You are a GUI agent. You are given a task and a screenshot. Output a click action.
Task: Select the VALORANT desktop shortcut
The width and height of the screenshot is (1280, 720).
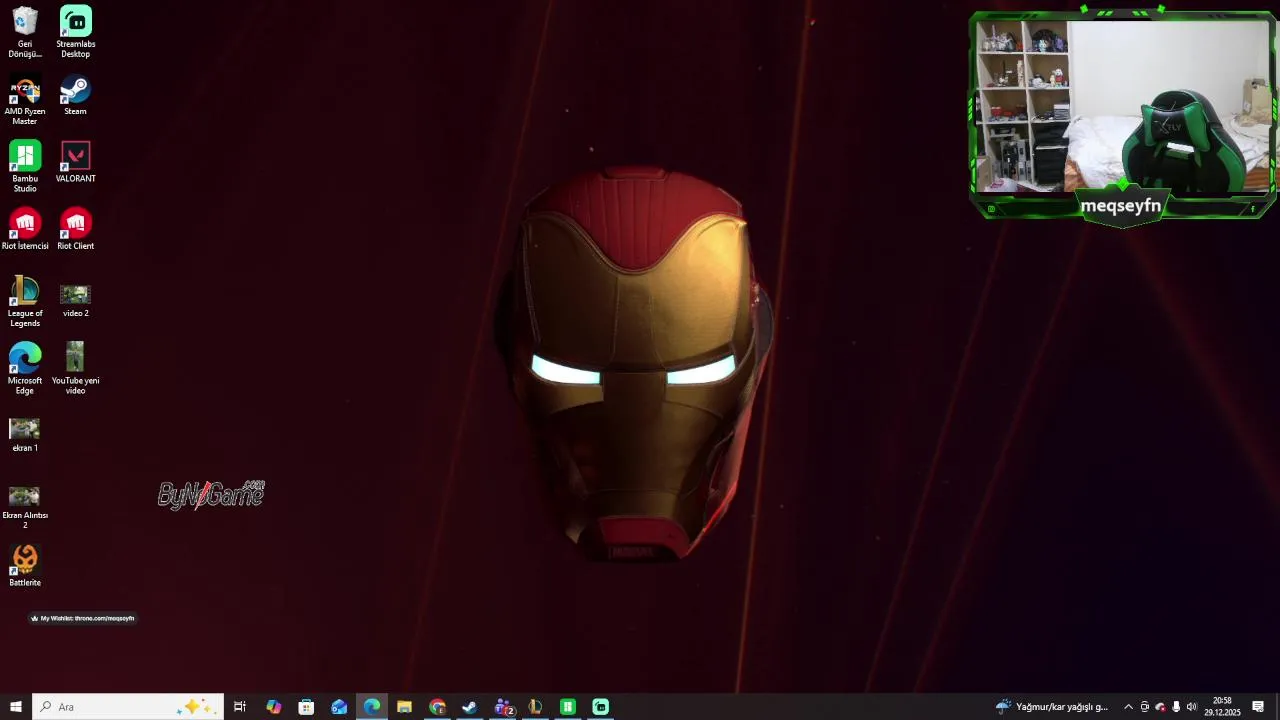(x=76, y=162)
